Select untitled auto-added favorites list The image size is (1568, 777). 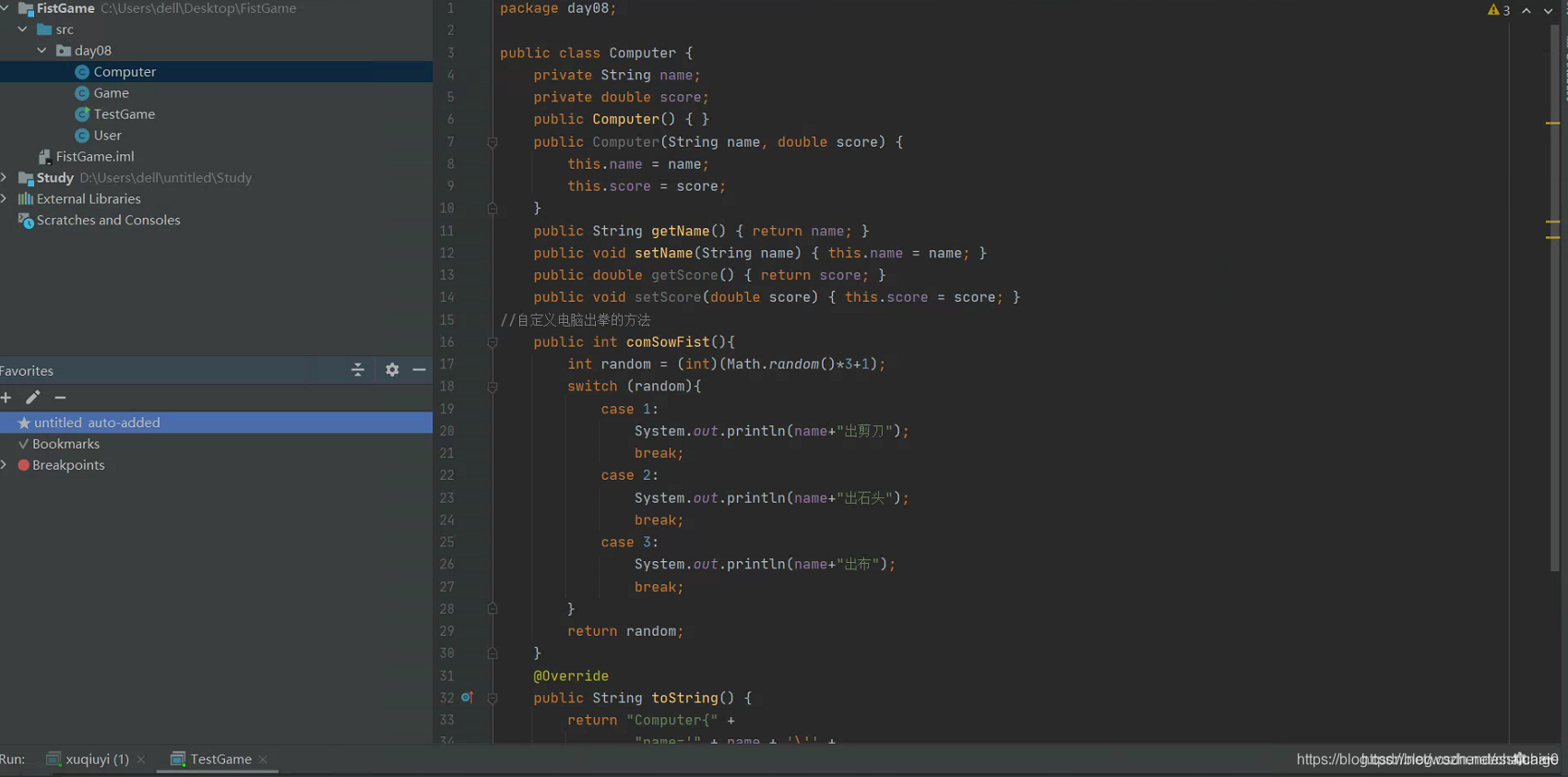pos(216,423)
